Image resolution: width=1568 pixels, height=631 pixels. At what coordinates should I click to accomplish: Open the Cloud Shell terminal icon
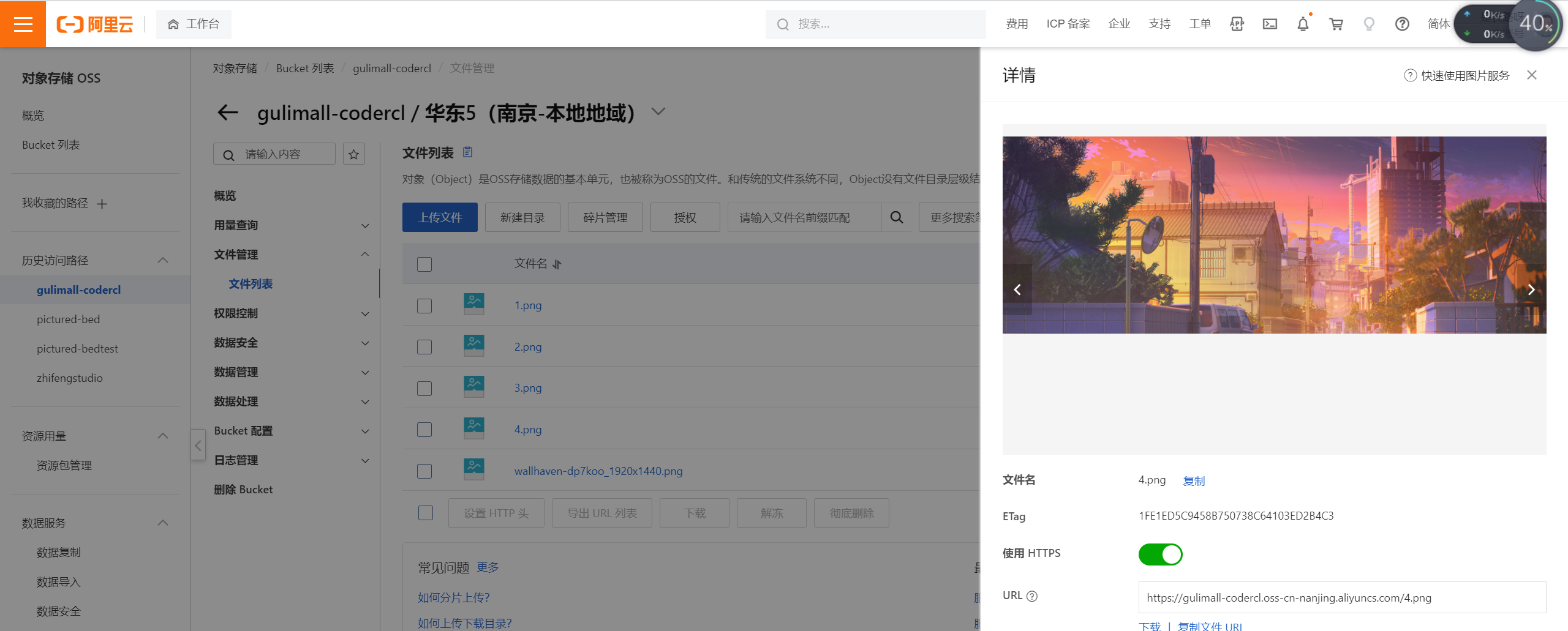(1270, 24)
